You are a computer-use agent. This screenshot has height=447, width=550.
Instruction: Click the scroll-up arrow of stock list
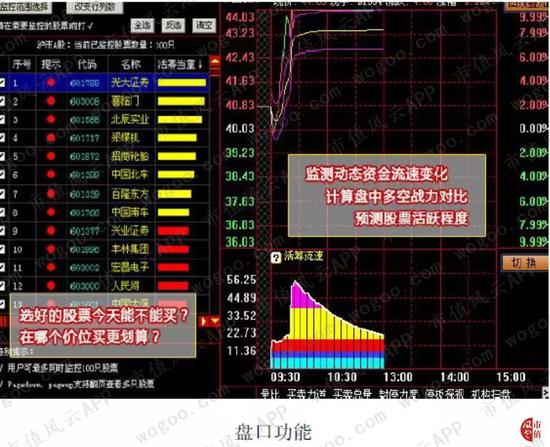pyautogui.click(x=215, y=61)
